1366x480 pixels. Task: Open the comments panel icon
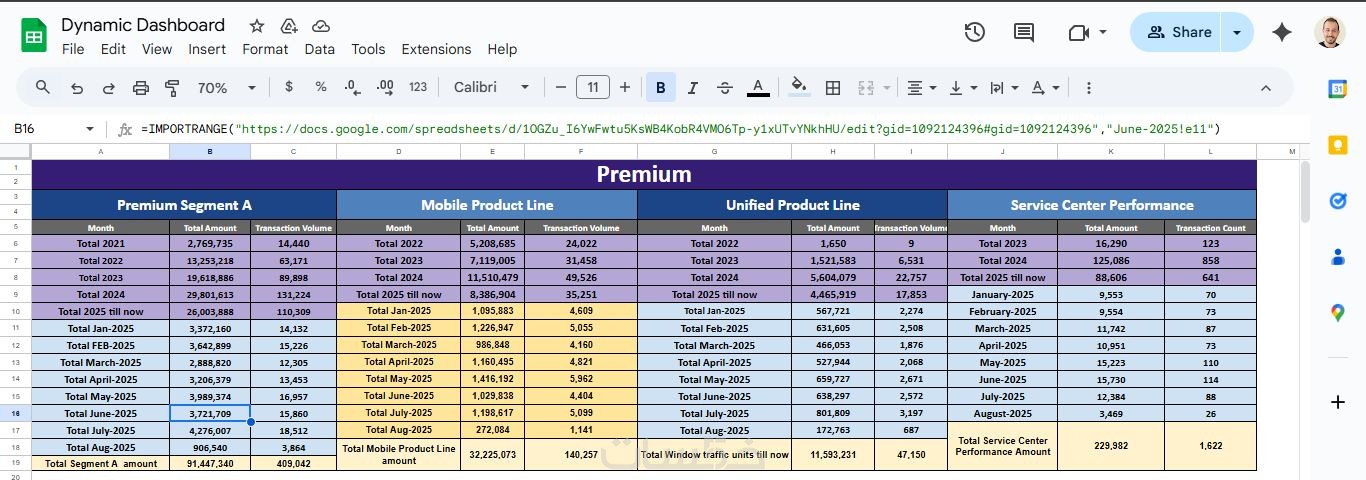click(x=1024, y=32)
